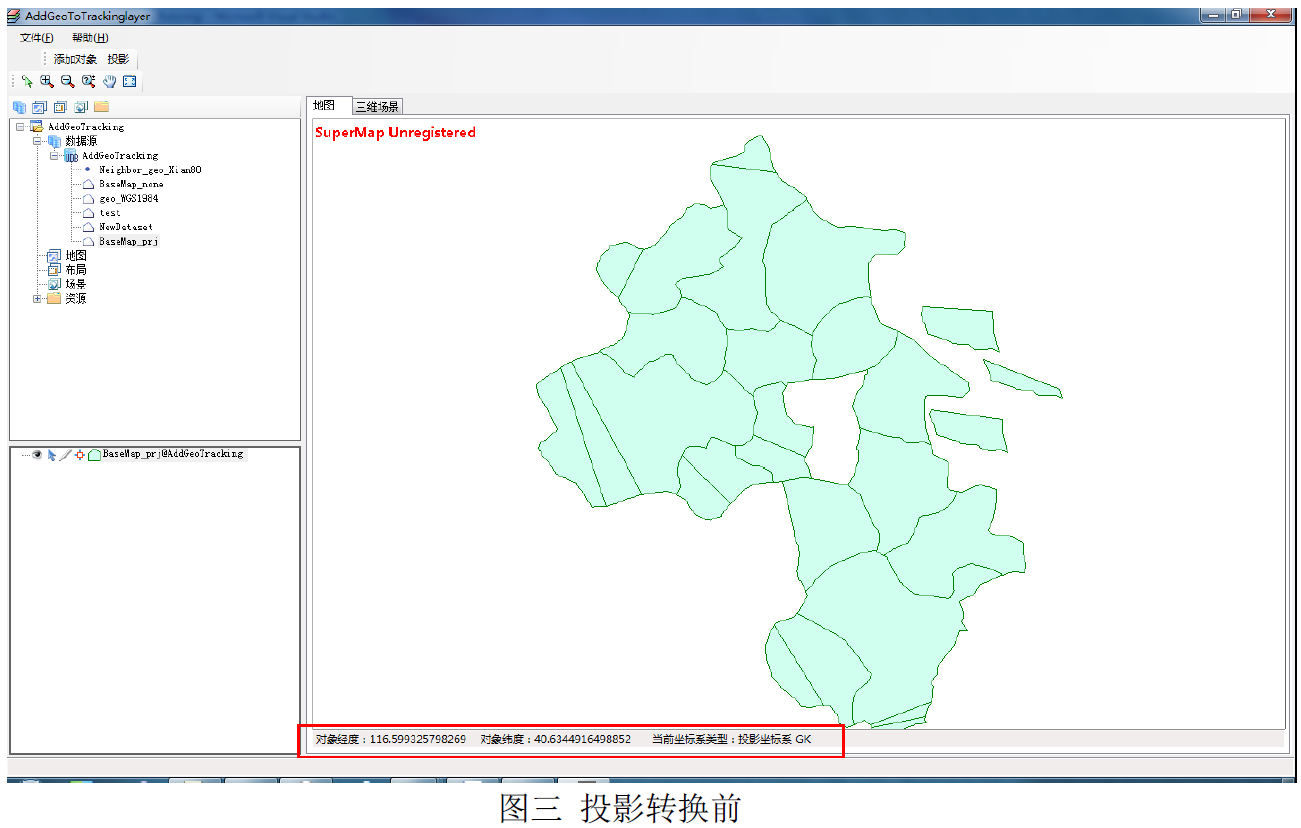Toggle snapping crosshair on BaseMap_prj layer
Viewport: 1301px width, 828px height.
[80, 454]
